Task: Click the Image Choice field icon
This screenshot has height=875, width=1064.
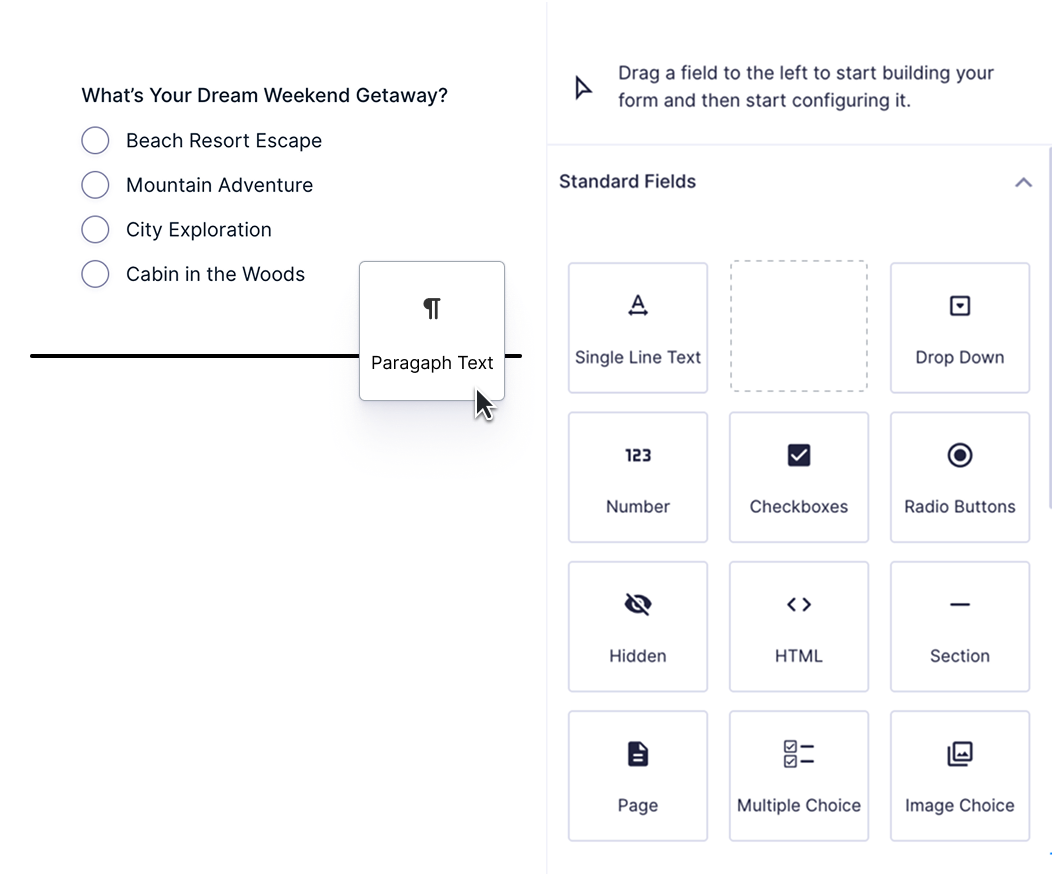Action: [959, 753]
